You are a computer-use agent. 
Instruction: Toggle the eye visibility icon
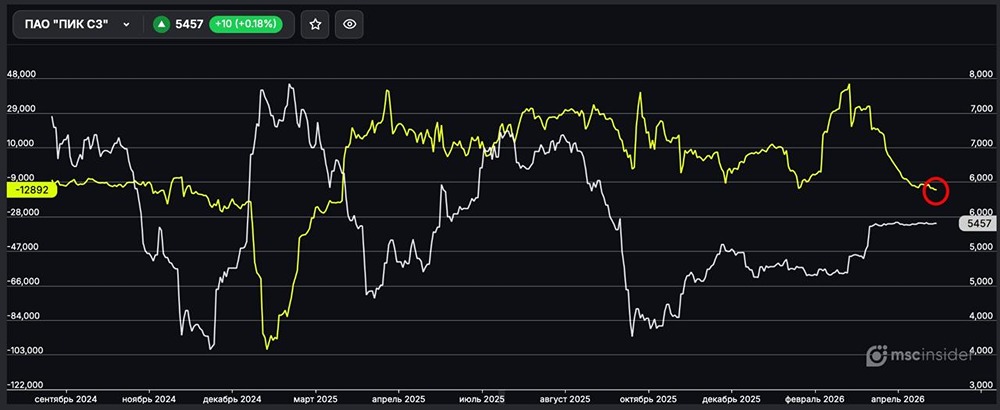coord(349,24)
